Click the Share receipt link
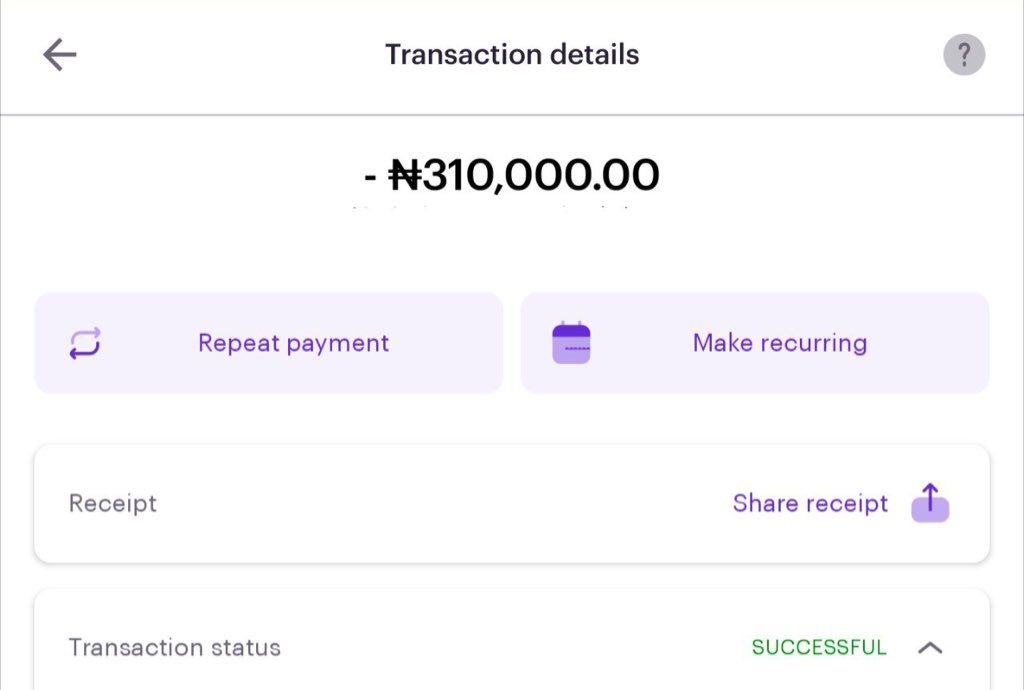 [810, 503]
